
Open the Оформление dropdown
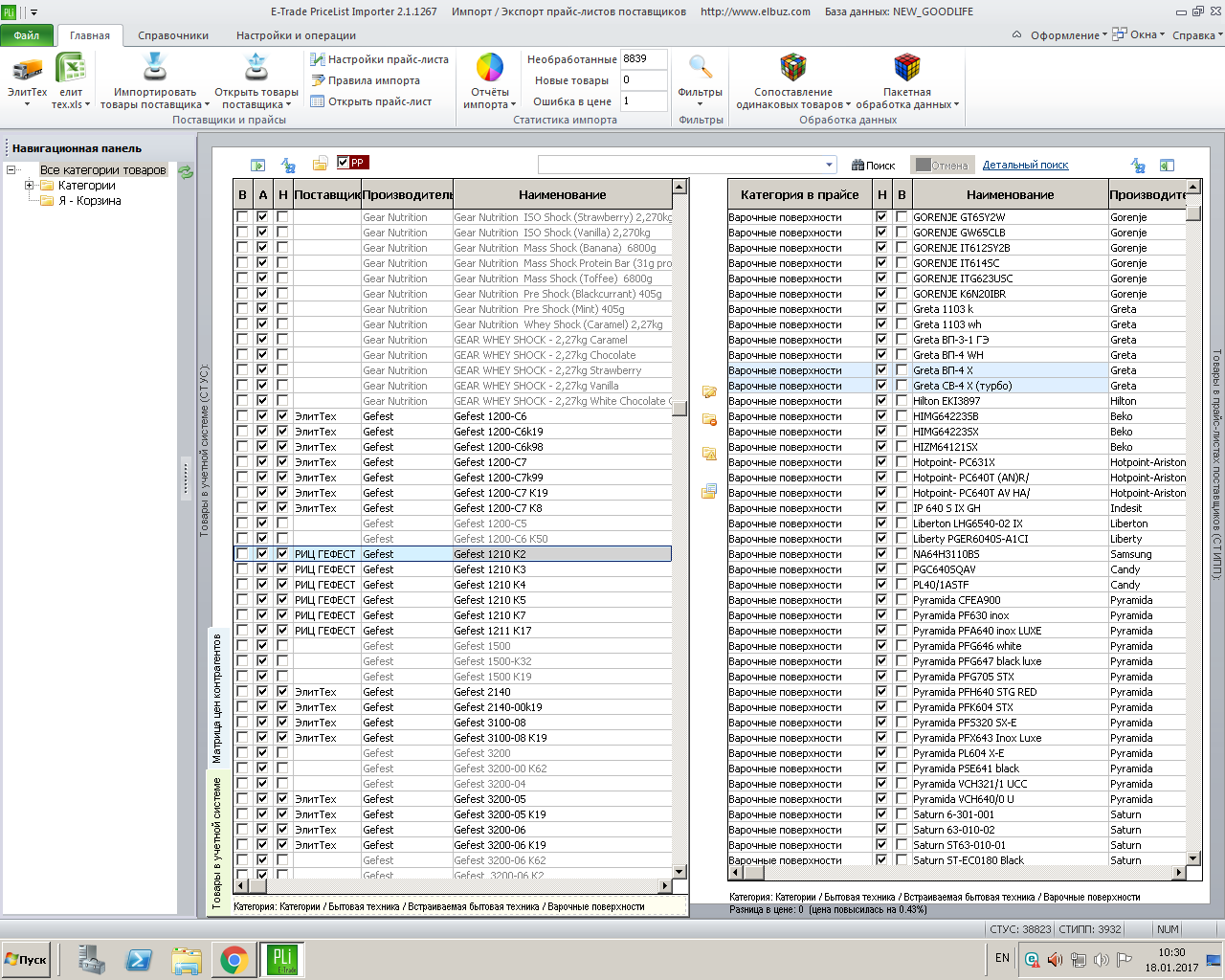(1068, 35)
